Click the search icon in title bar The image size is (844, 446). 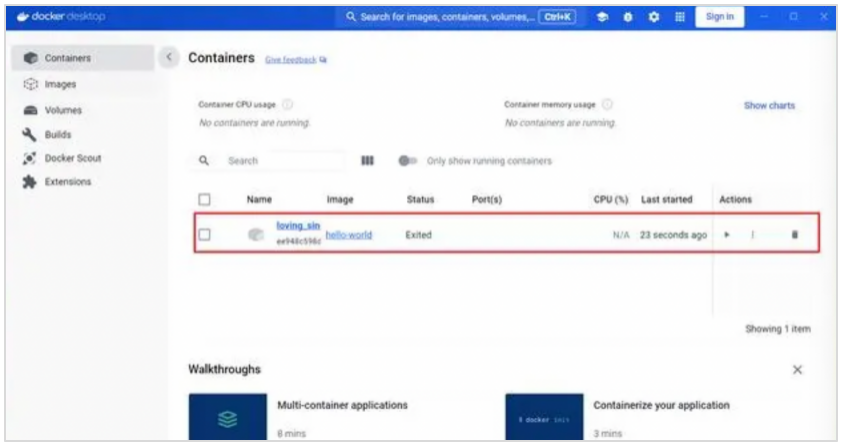click(351, 17)
